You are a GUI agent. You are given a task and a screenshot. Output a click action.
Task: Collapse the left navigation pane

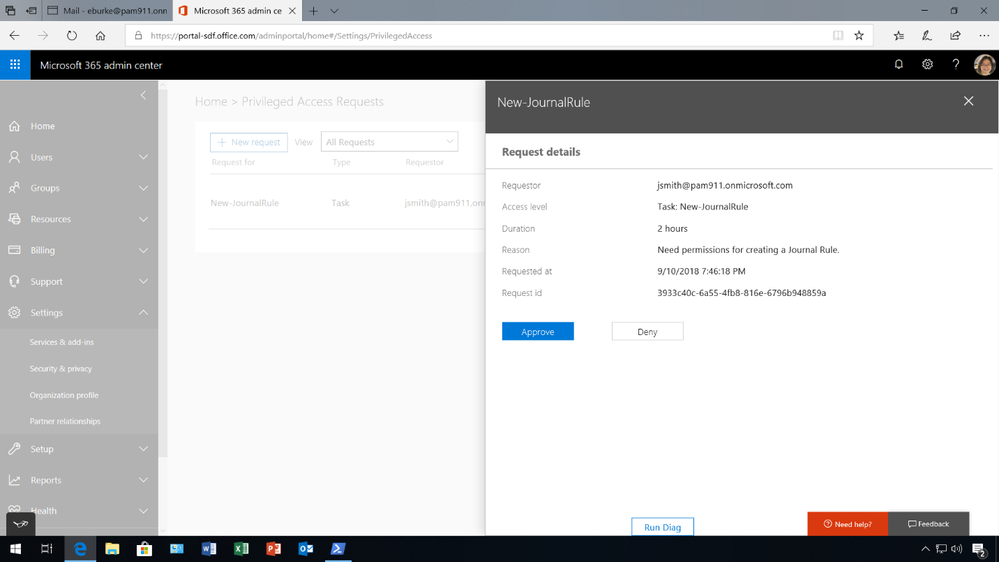pyautogui.click(x=143, y=95)
